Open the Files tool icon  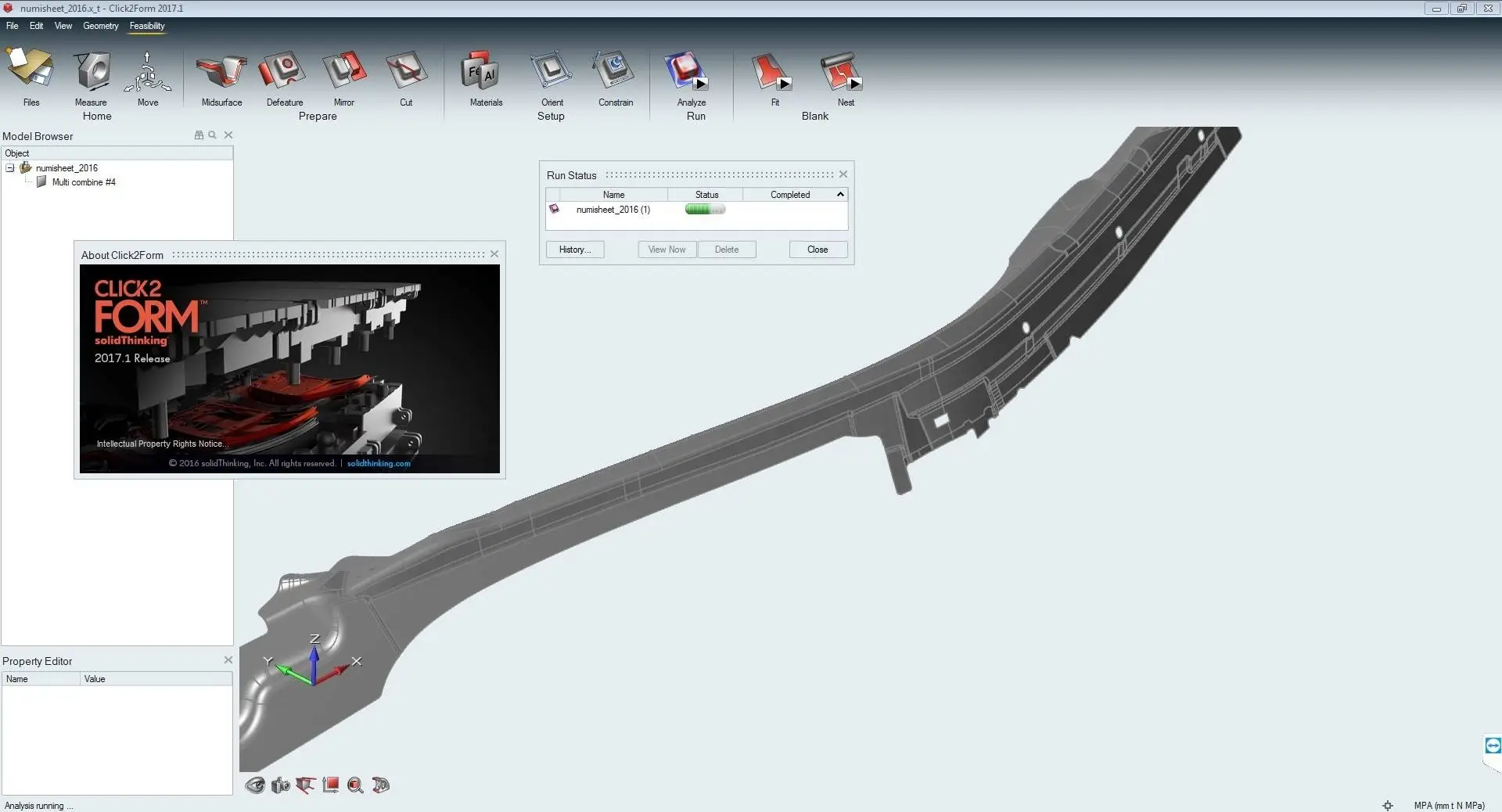(31, 70)
